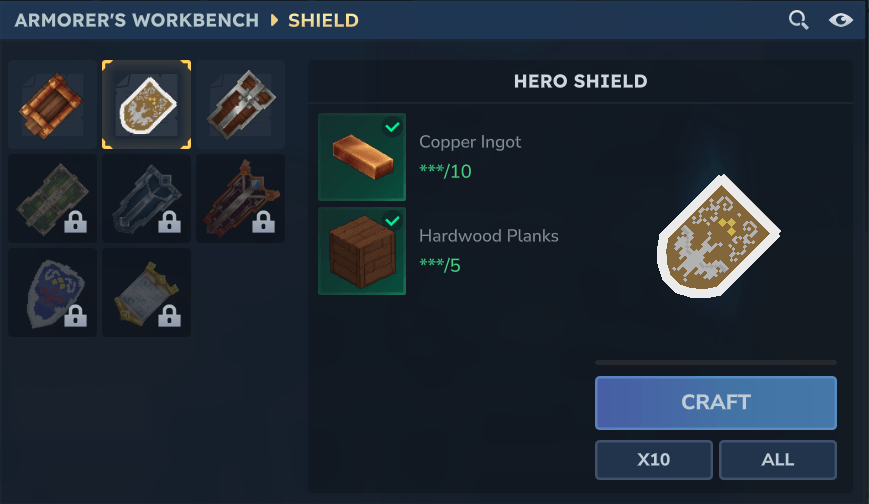Screen dimensions: 869x504
Task: Select the locked green mossy shield recipe
Action: pyautogui.click(x=52, y=198)
